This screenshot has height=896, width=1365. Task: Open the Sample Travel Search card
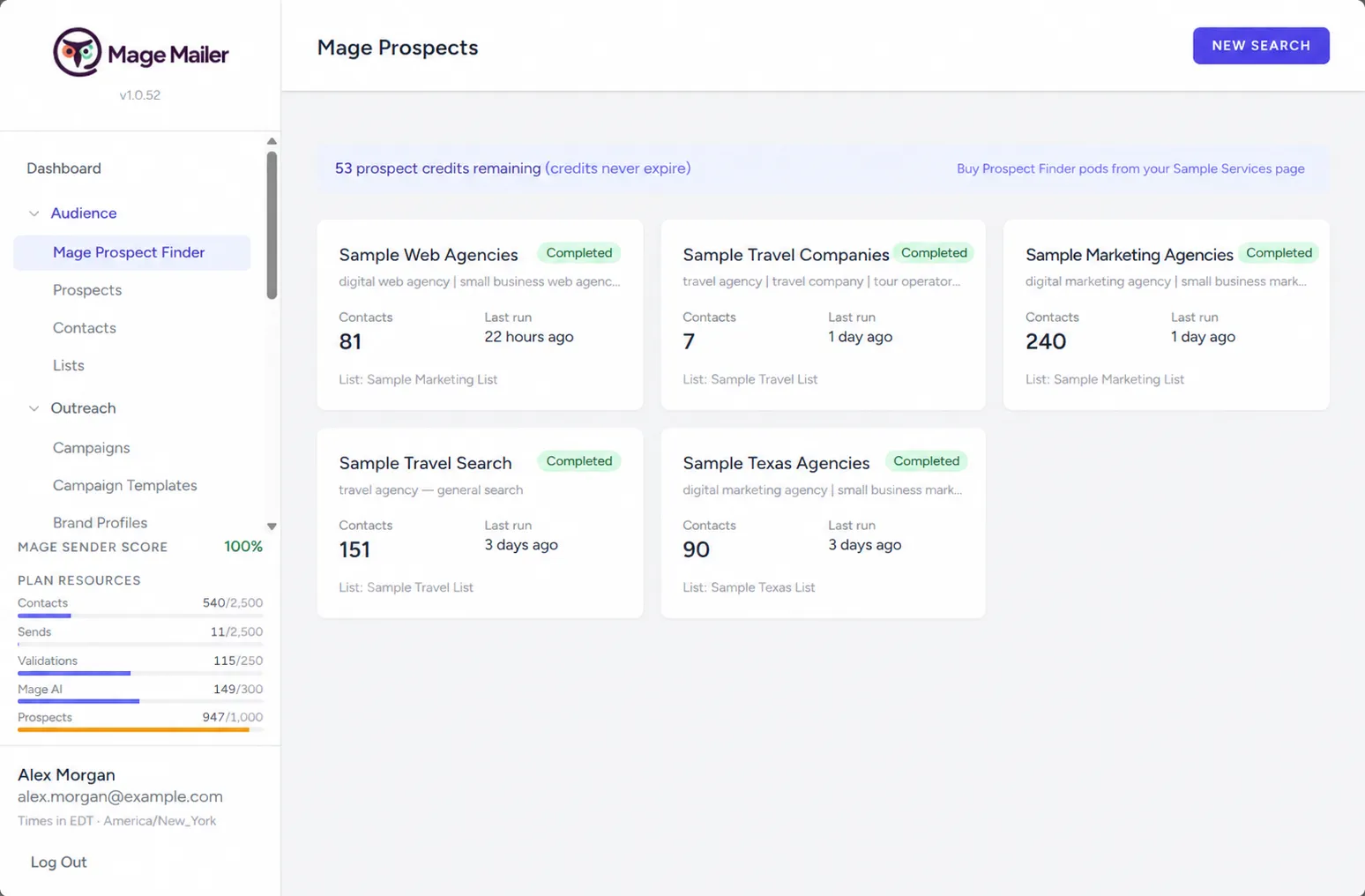tap(480, 523)
